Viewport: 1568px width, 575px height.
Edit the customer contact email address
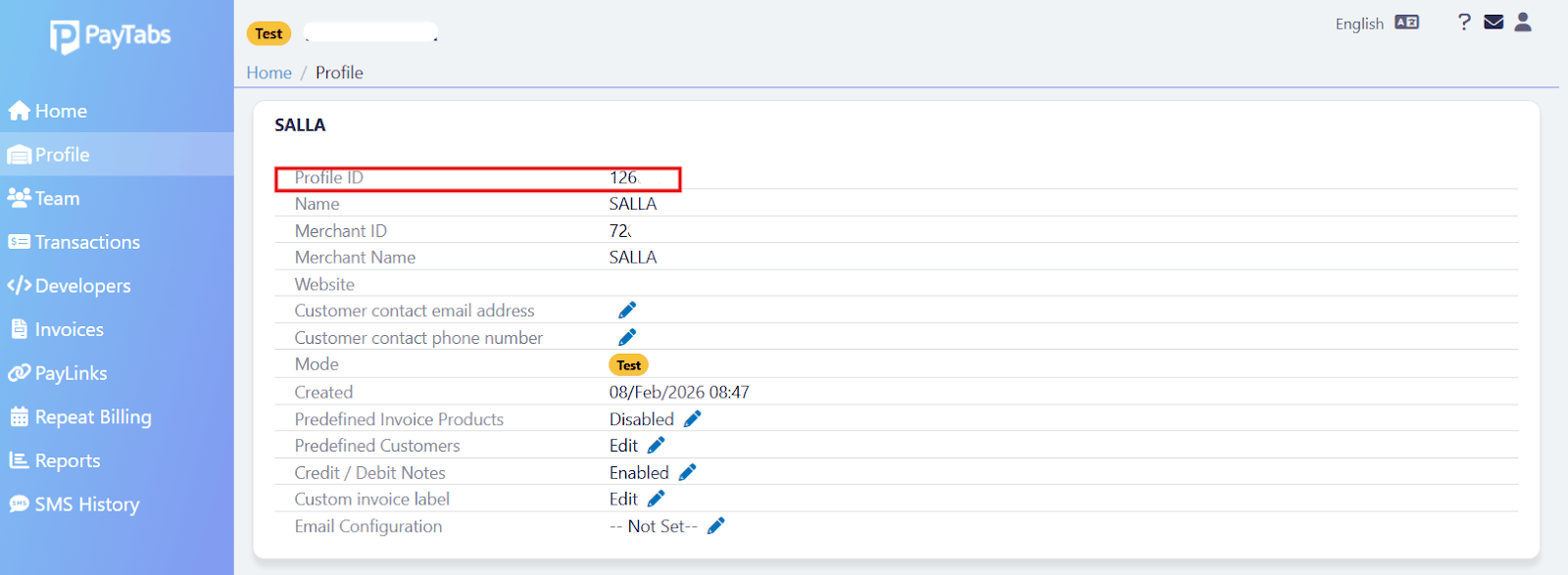627,311
